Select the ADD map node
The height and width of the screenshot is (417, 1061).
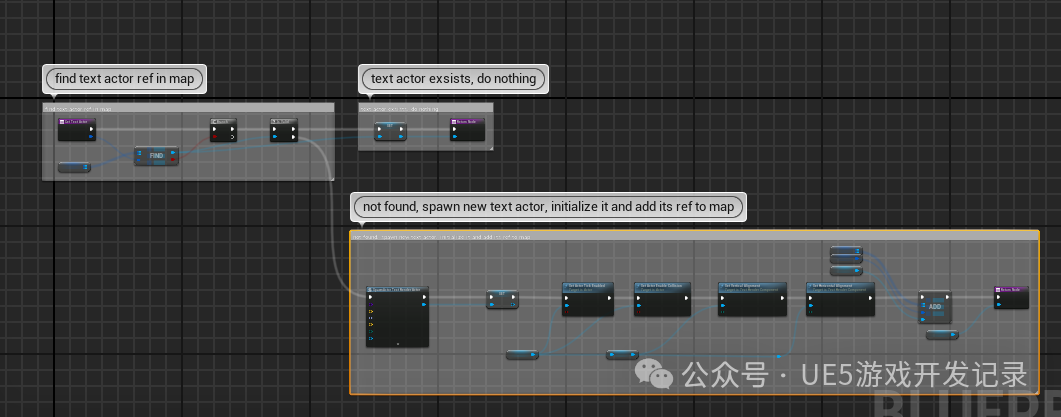coord(934,307)
